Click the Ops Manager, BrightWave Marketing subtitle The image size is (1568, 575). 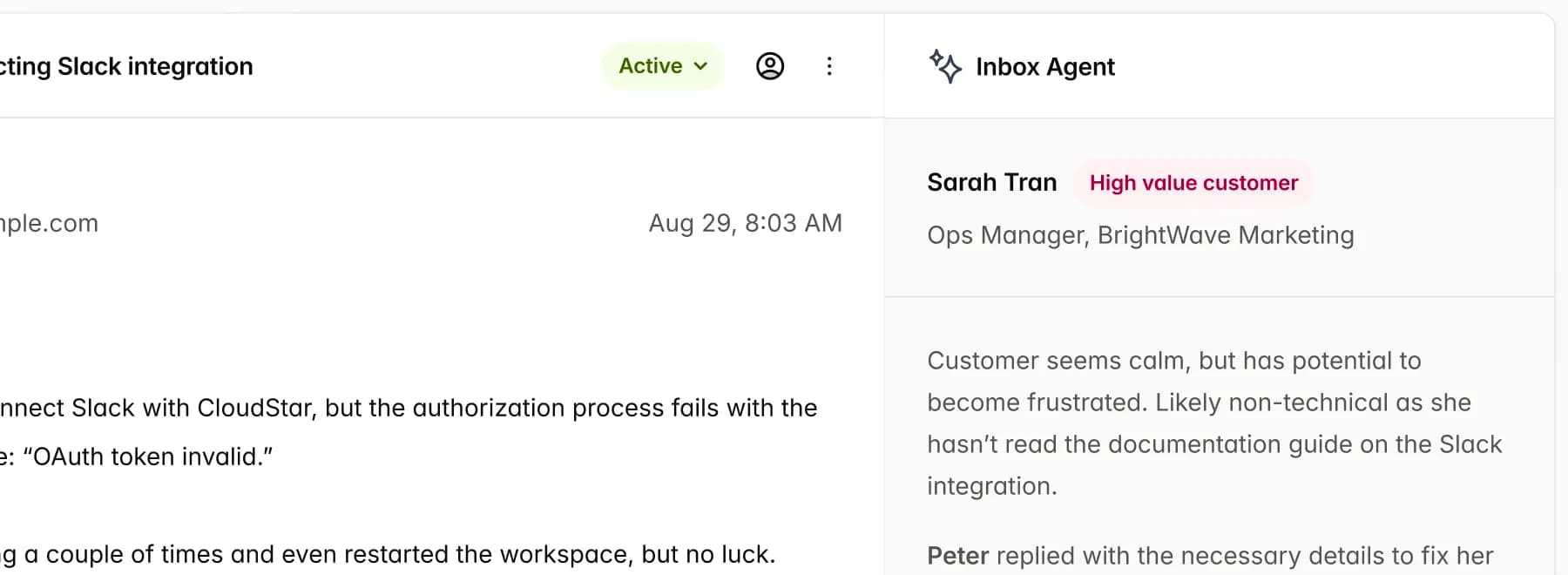click(x=1140, y=235)
